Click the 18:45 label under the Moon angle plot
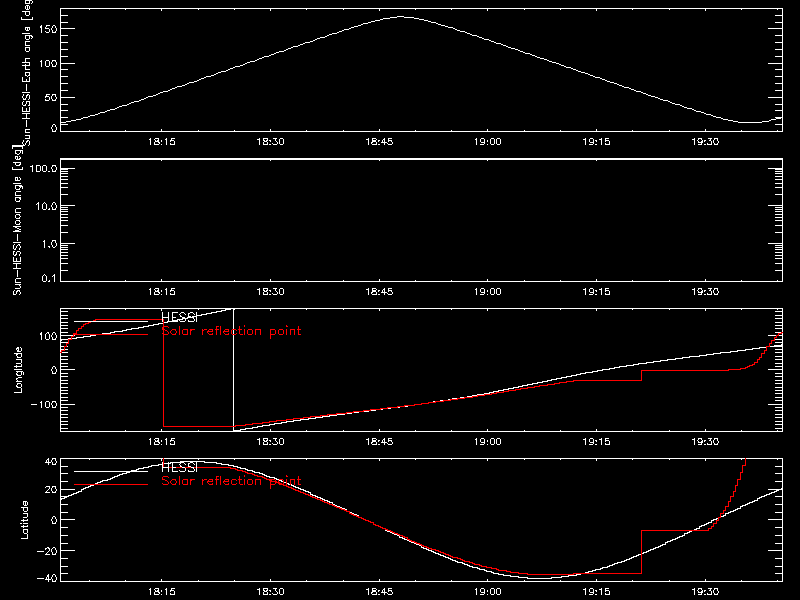 click(379, 291)
